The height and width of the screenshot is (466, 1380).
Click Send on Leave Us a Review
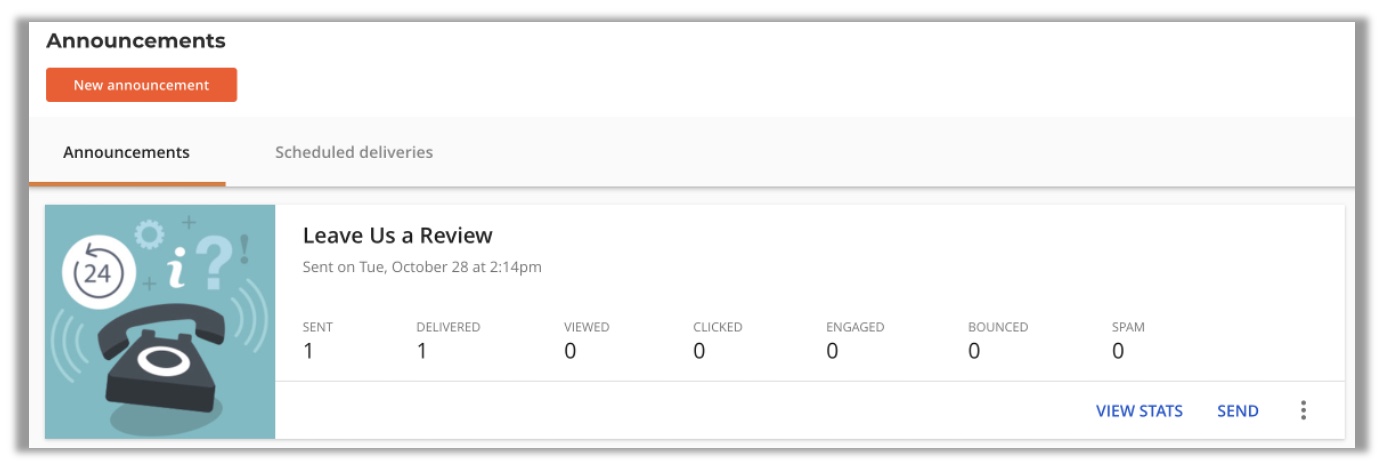(1237, 411)
